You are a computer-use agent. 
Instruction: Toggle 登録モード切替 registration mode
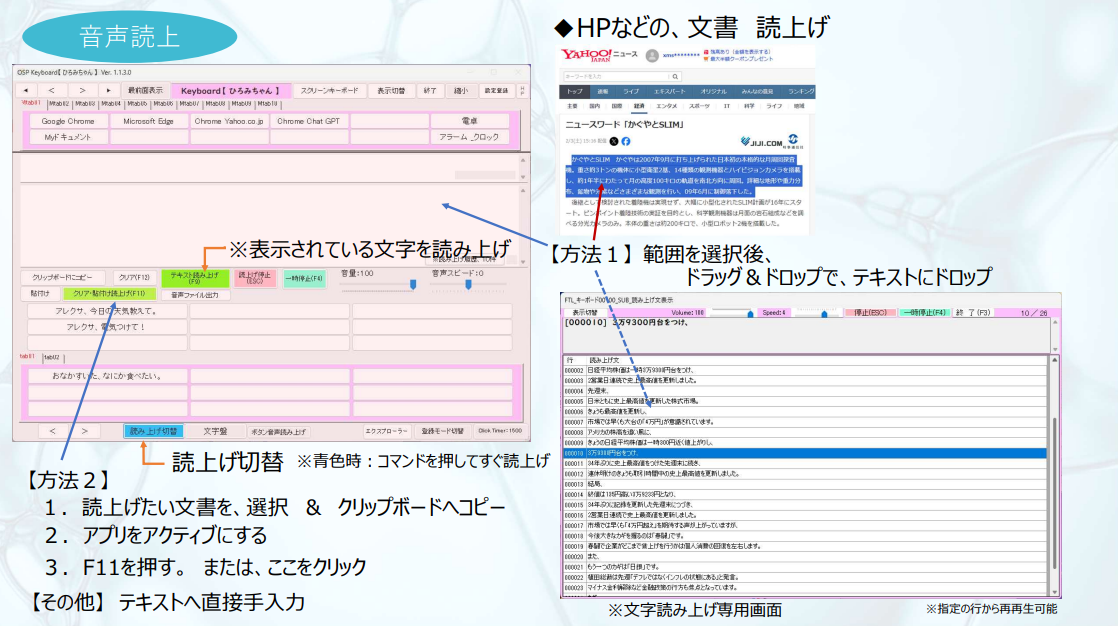coord(442,431)
